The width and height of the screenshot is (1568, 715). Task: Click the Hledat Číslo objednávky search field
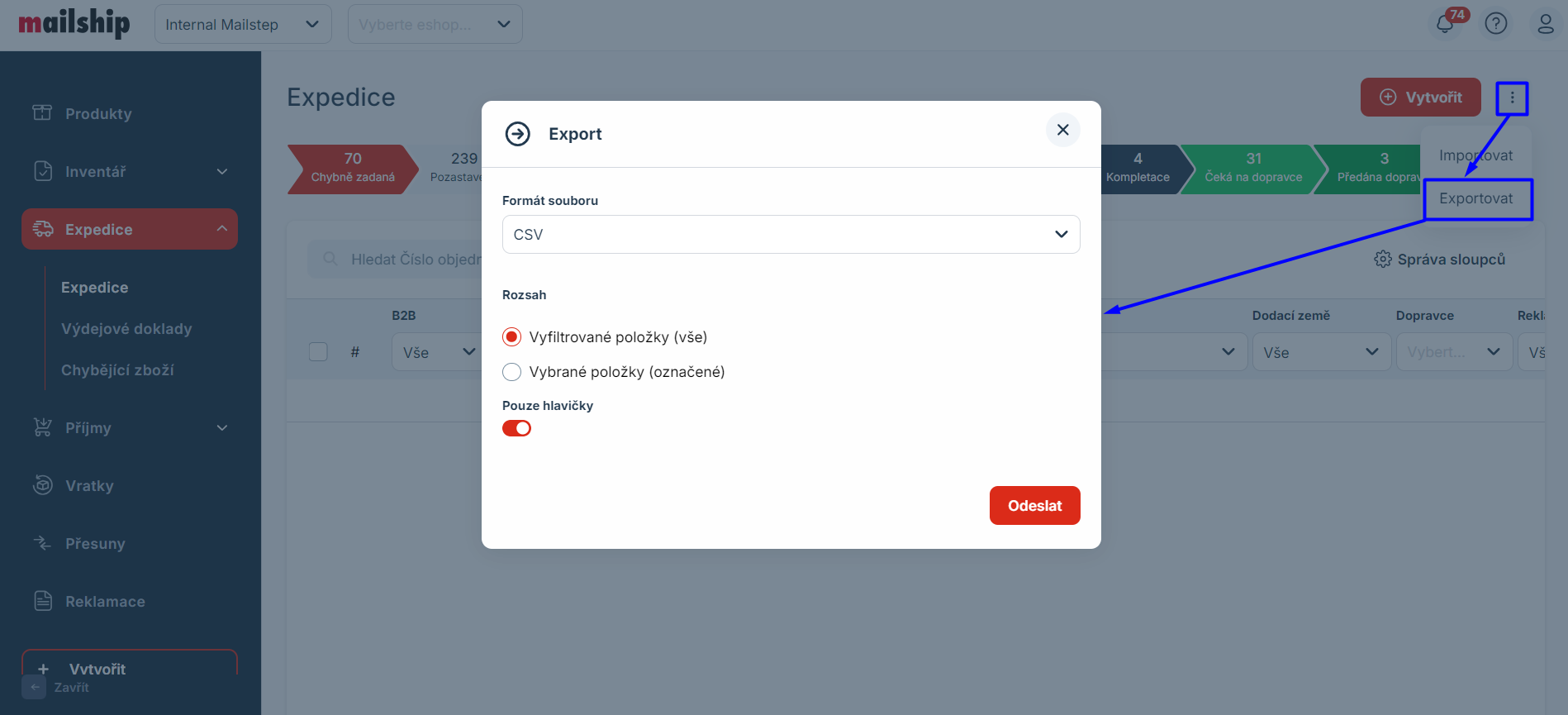point(413,260)
